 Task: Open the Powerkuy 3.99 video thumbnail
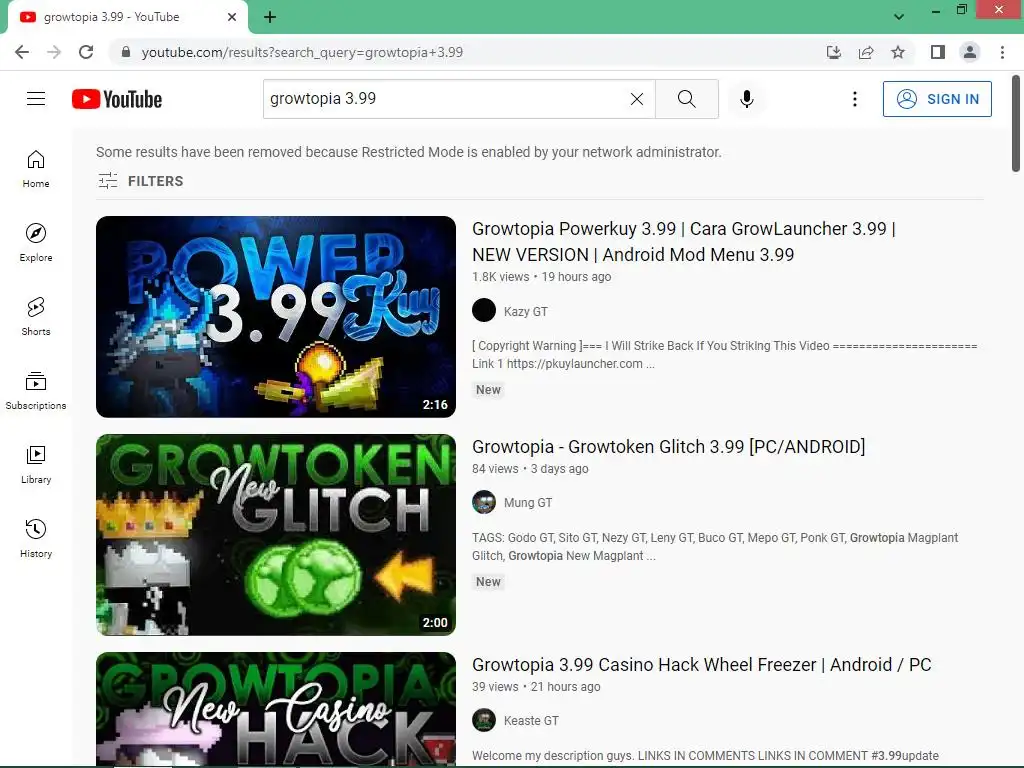(x=276, y=317)
